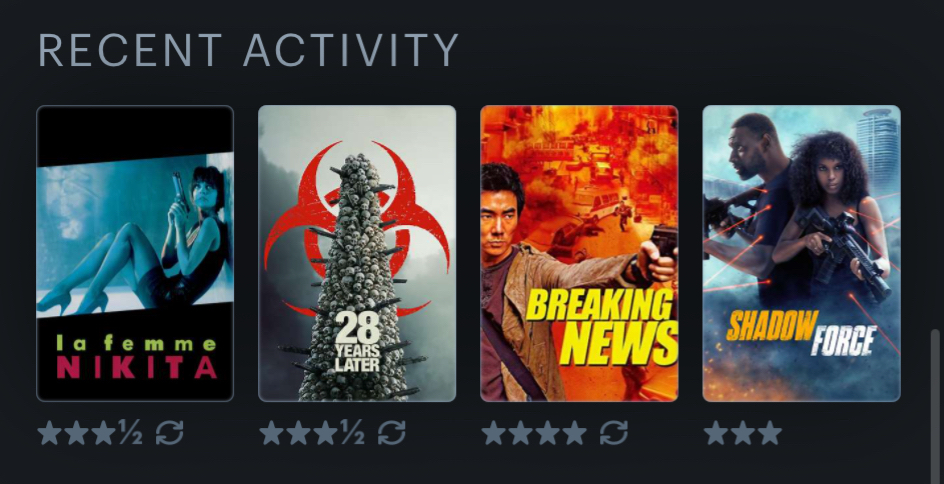Open the Breaking News poster
944x484 pixels.
click(579, 253)
